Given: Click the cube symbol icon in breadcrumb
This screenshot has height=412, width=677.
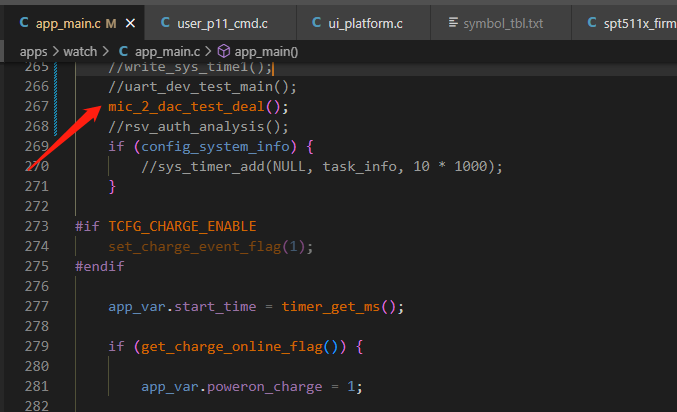Looking at the screenshot, I should 224,51.
